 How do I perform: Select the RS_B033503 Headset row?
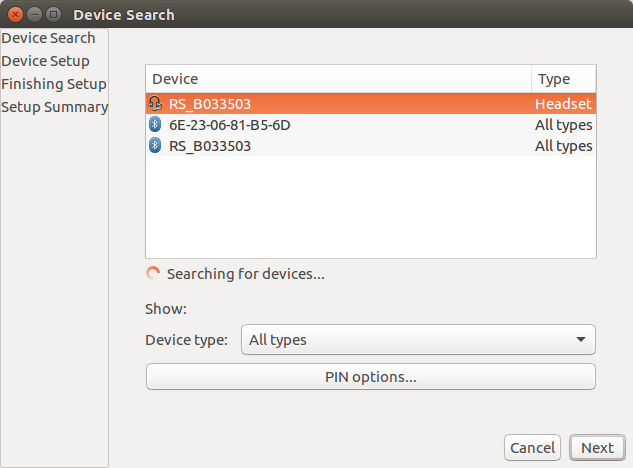[371, 104]
